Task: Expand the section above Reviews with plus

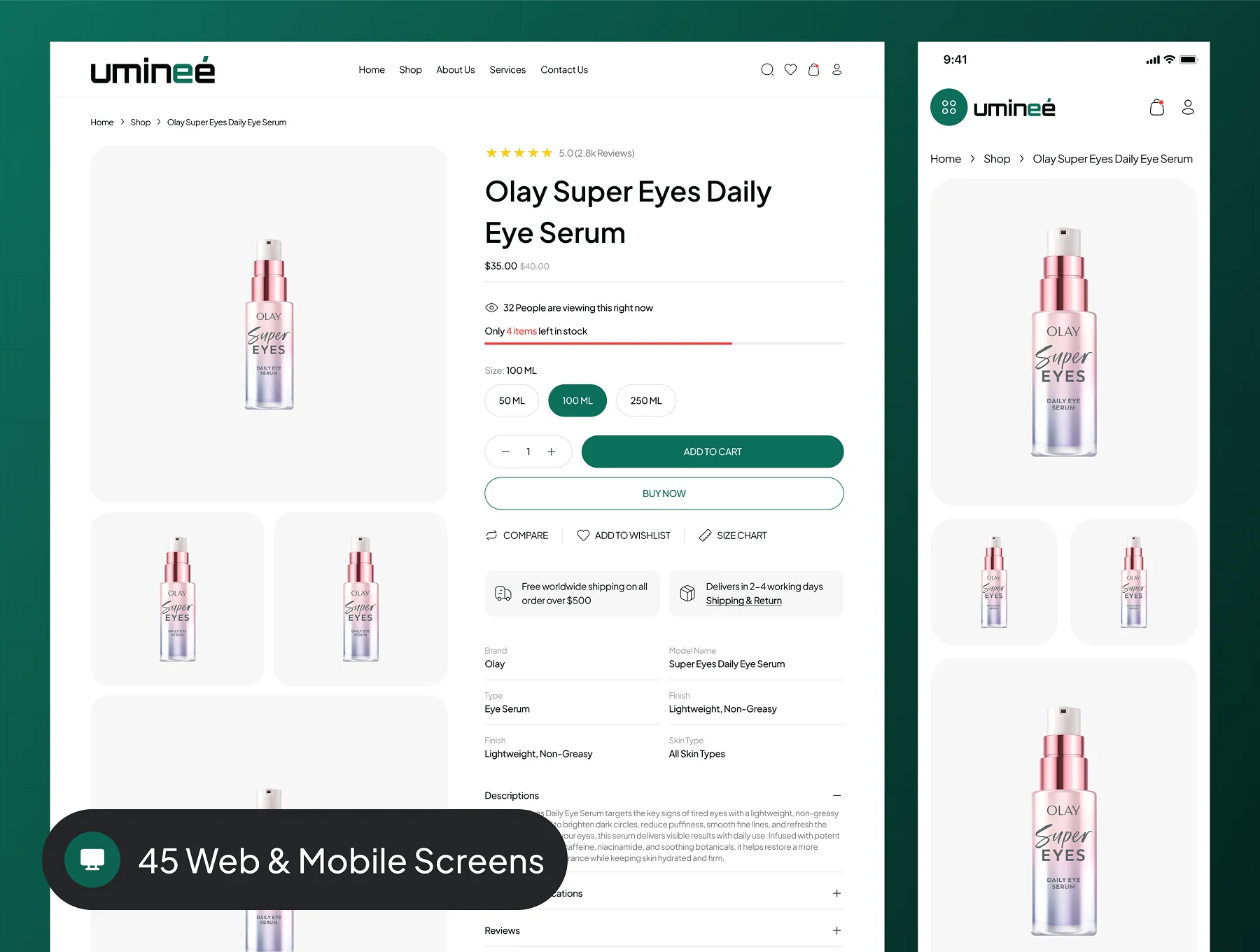Action: (836, 893)
